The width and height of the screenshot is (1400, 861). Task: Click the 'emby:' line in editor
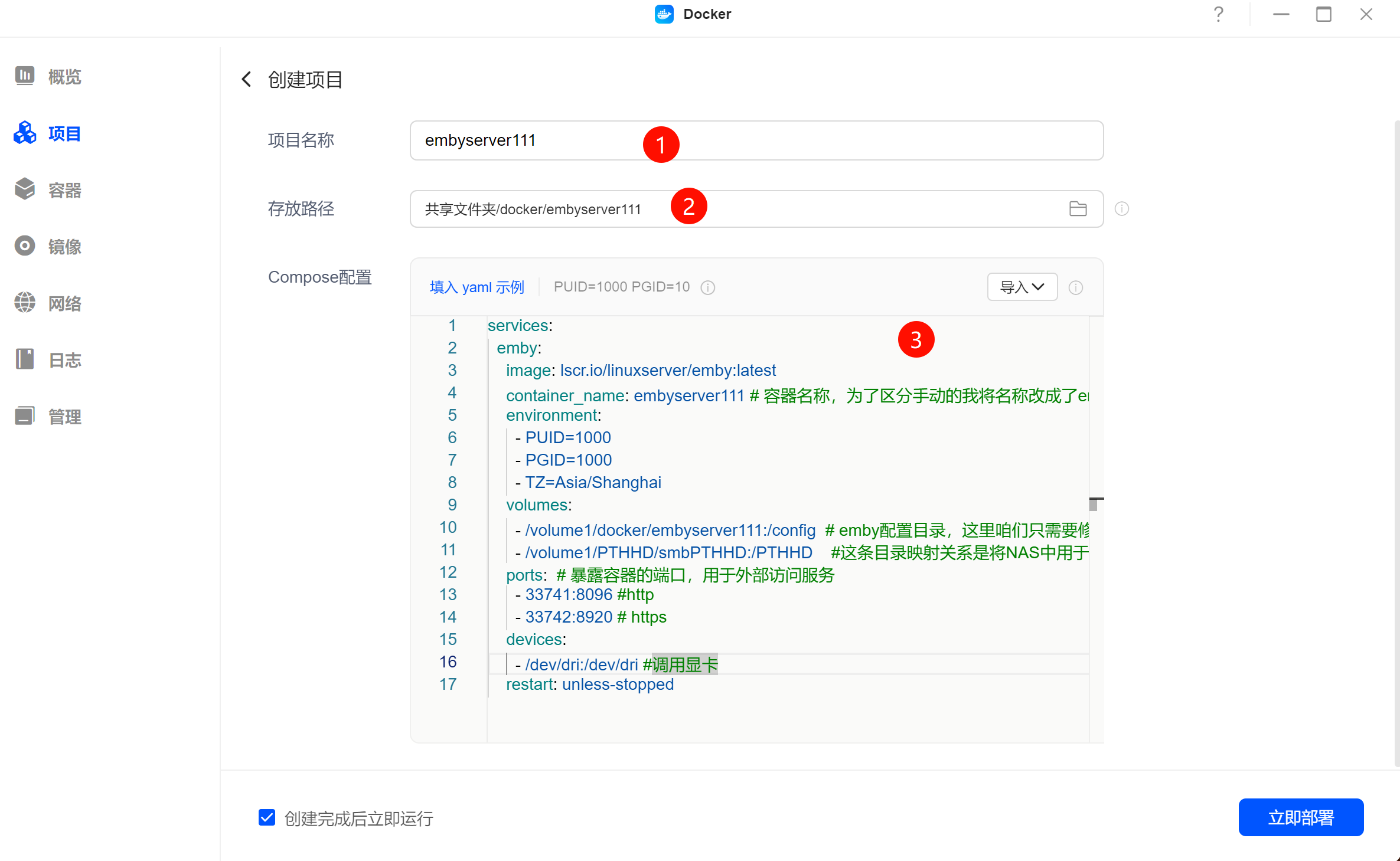point(519,348)
